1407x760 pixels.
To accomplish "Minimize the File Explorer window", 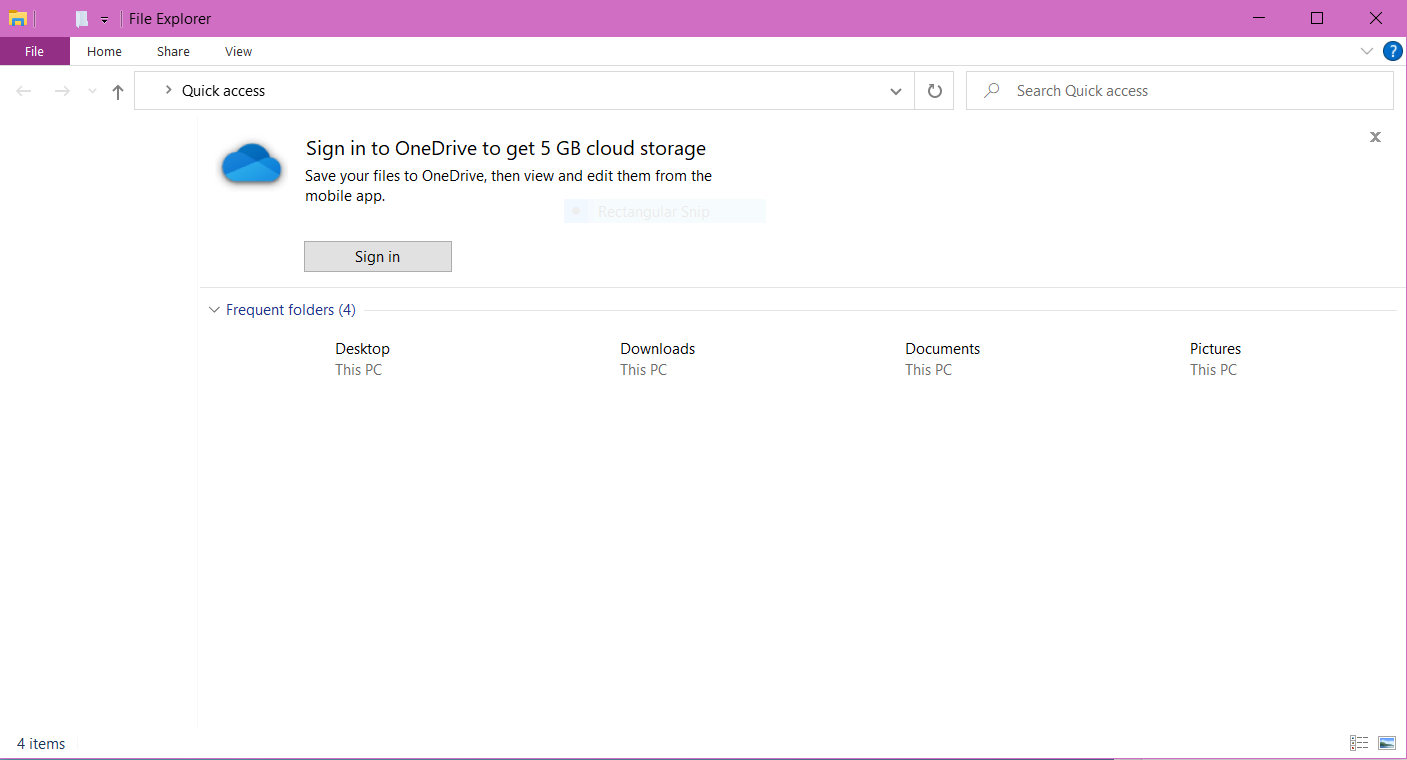I will pyautogui.click(x=1259, y=18).
